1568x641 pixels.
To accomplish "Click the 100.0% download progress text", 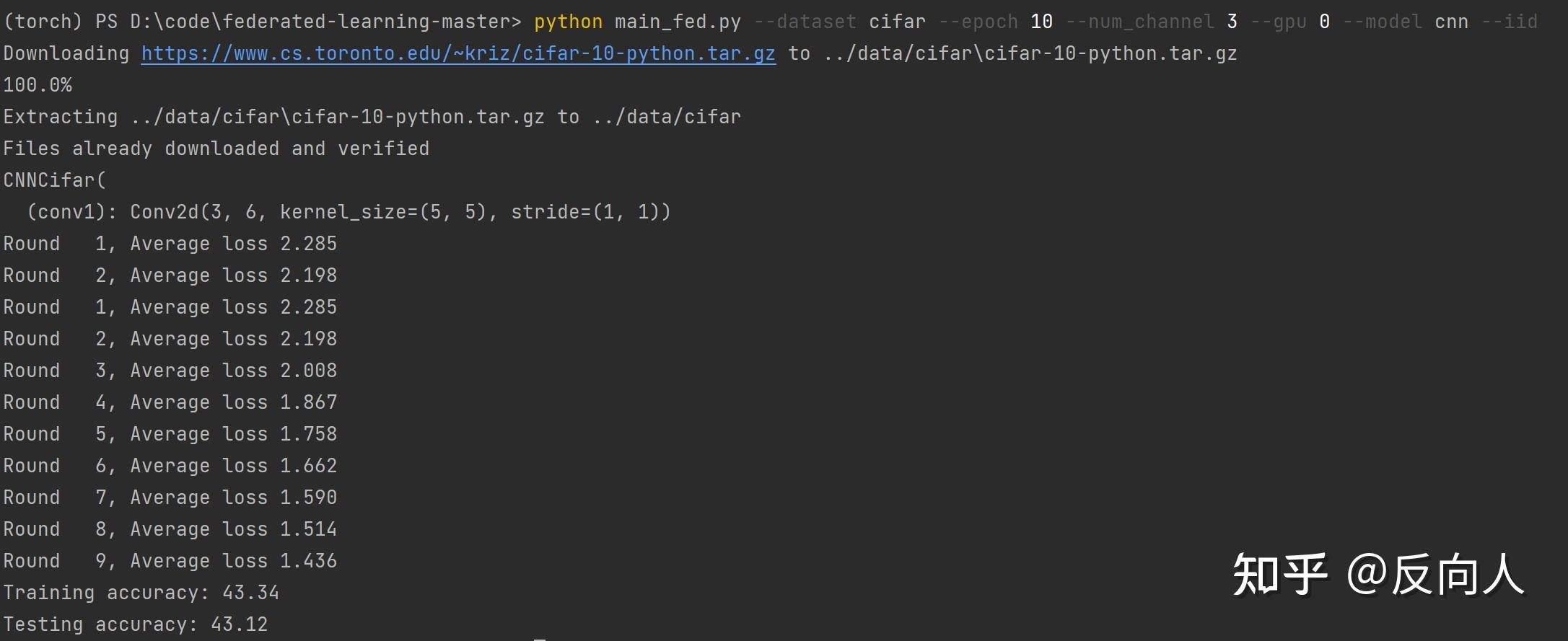I will (x=38, y=86).
